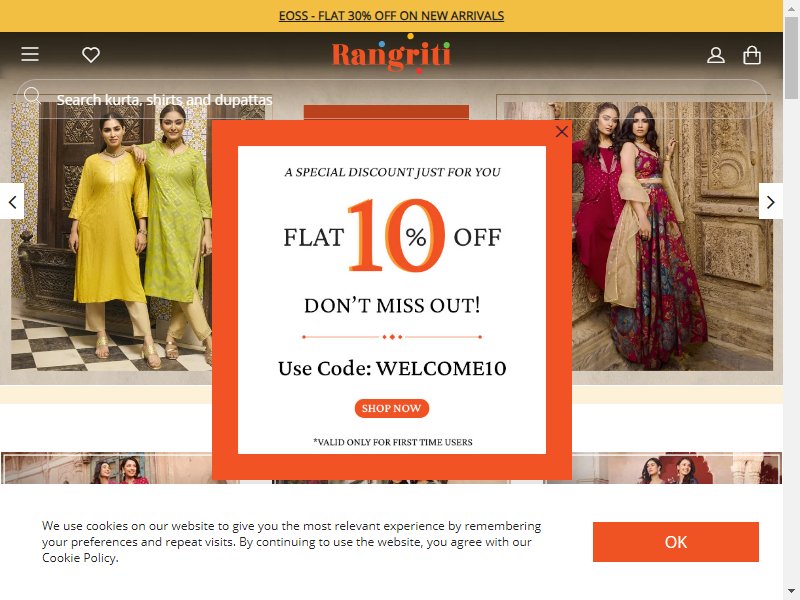This screenshot has width=800, height=600.
Task: Open bottom-left collection thumbnail
Action: (x=107, y=468)
